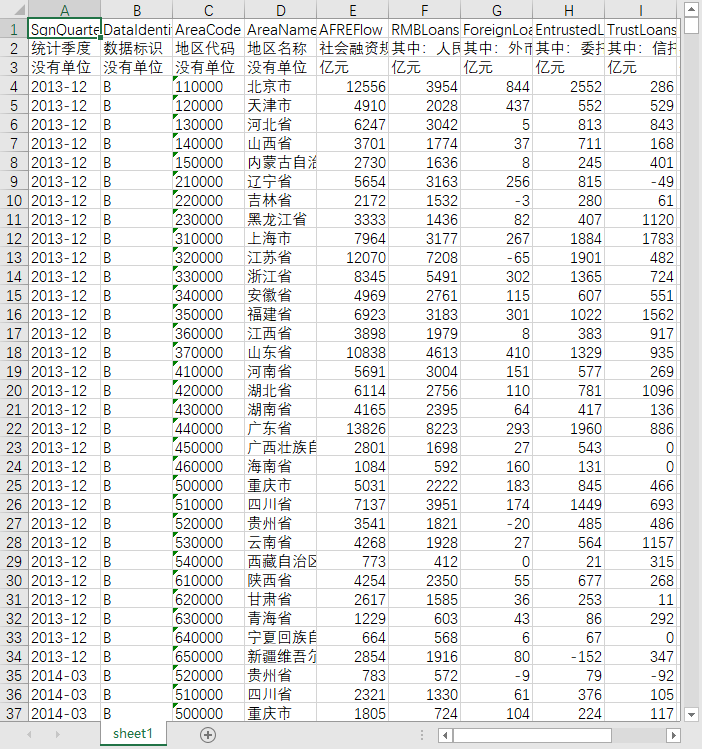Viewport: 702px width, 749px height.
Task: Select the whole sheet via corner button
Action: (x=14, y=9)
